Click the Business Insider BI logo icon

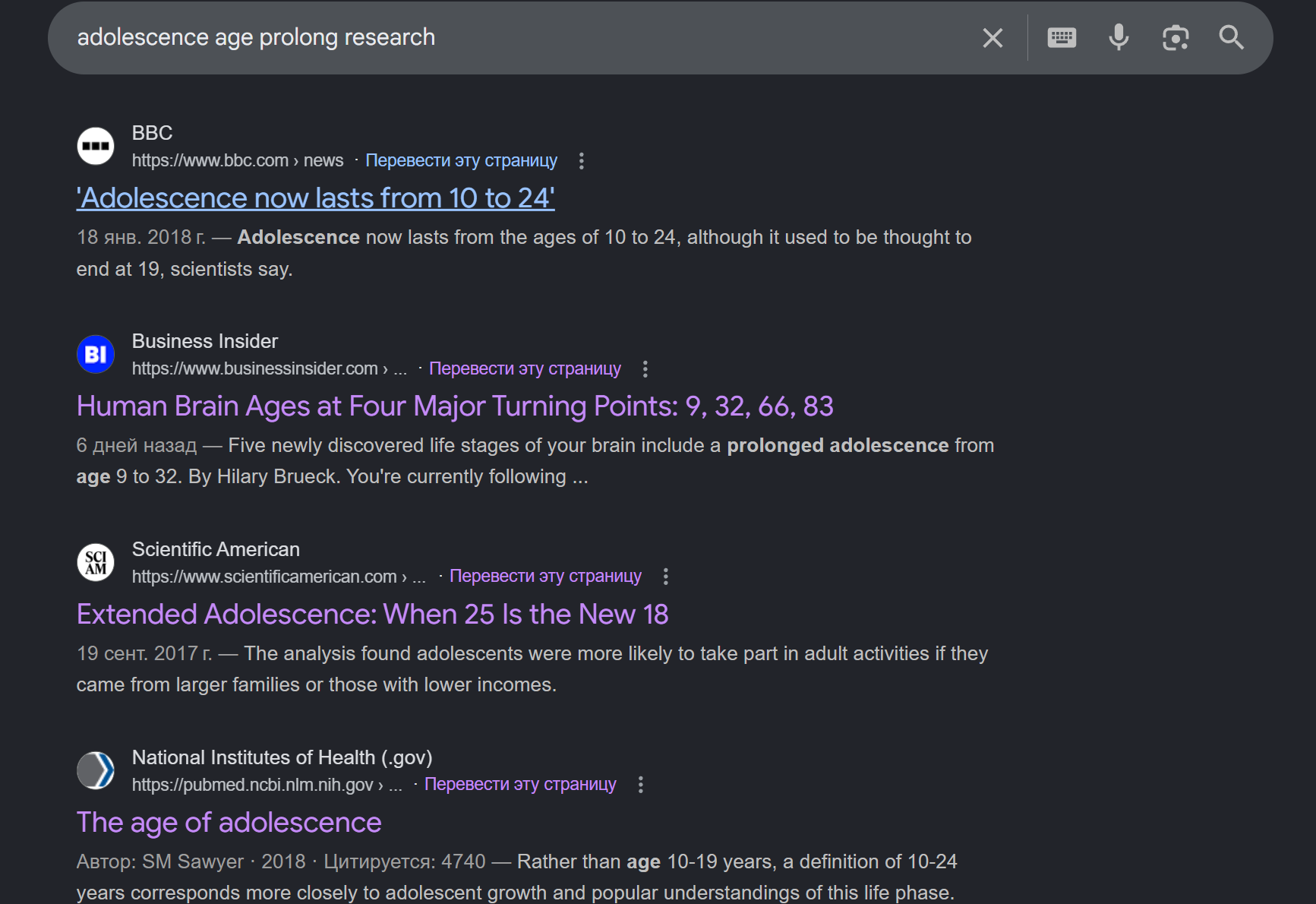click(96, 354)
